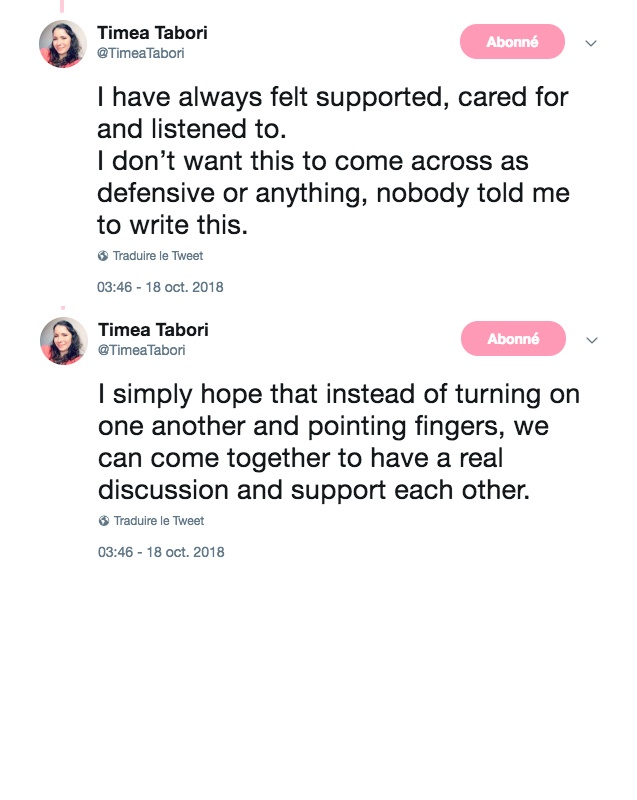Click the pink thread line above the first avatar
Viewport: 637px width, 800px height.
[62, 8]
